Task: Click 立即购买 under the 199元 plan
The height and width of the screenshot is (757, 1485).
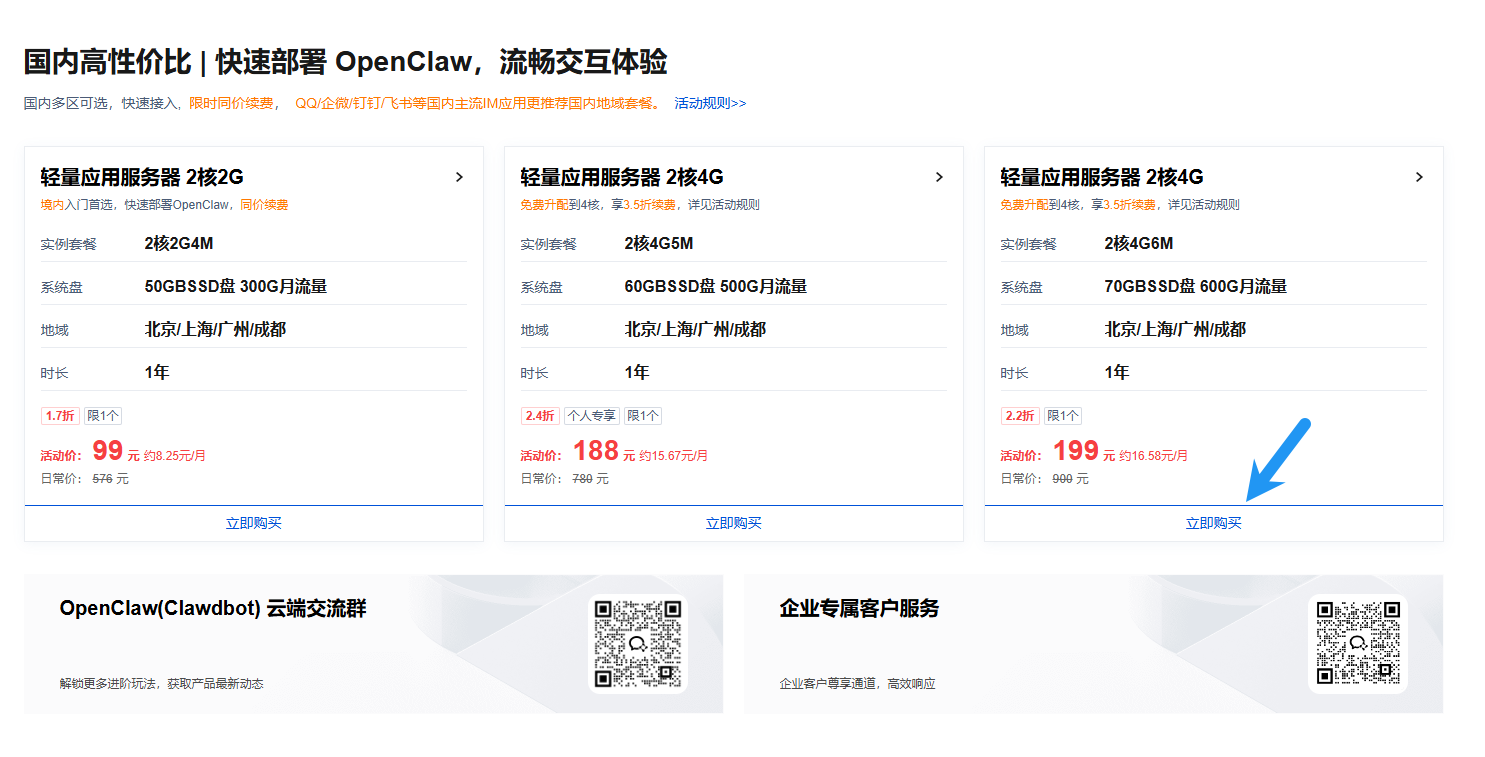Action: coord(1213,523)
